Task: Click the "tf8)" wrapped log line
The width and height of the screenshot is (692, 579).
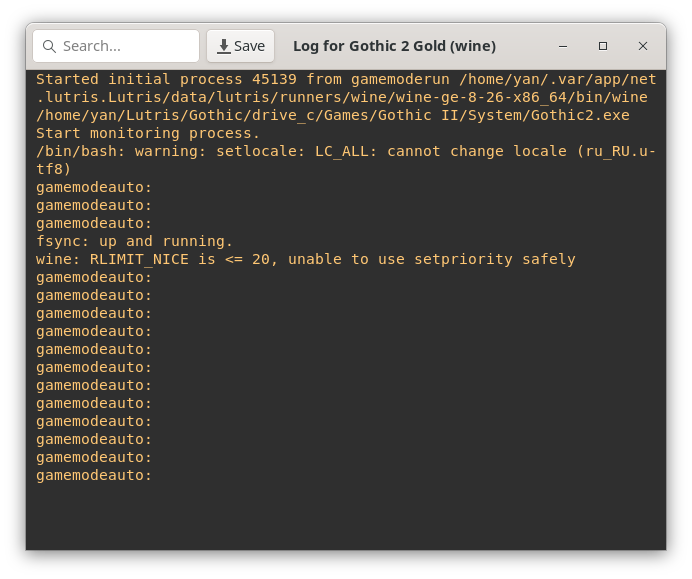Action: point(54,169)
